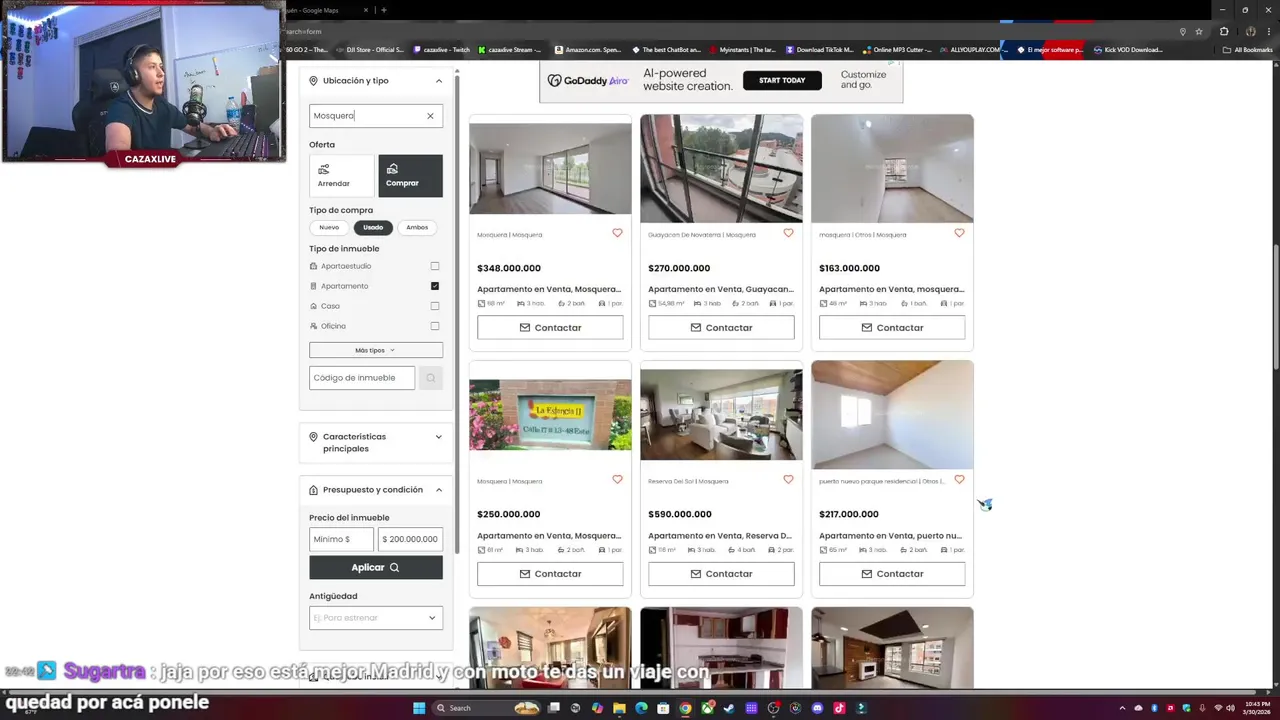The width and height of the screenshot is (1280, 720).
Task: Open Discord from the taskbar
Action: tap(817, 708)
